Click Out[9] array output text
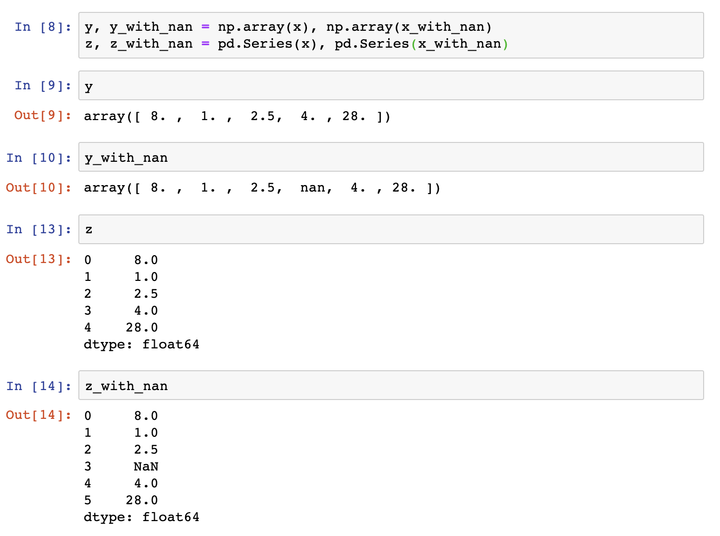This screenshot has height=536, width=720. 237,116
